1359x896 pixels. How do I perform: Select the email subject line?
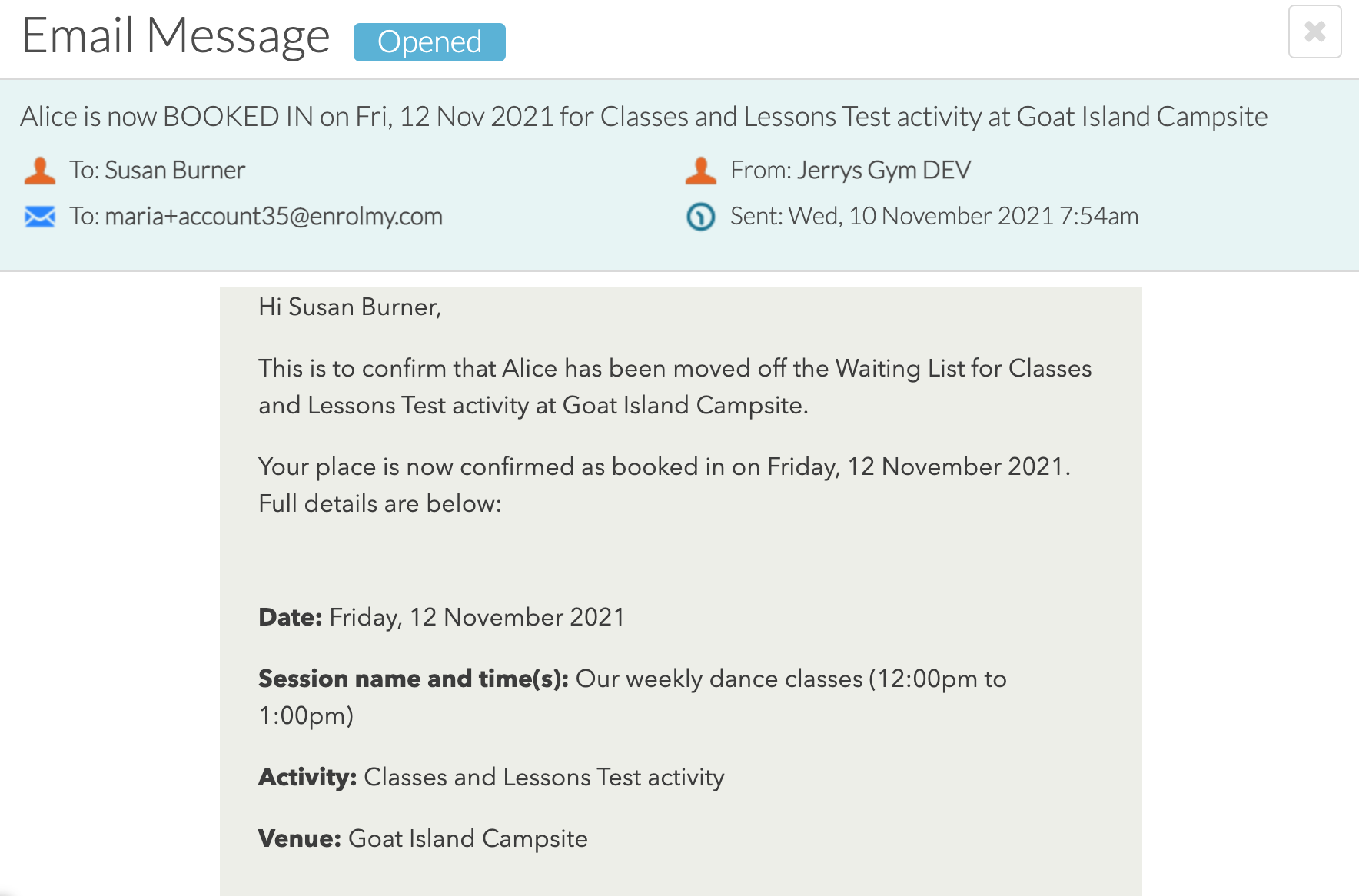[644, 117]
